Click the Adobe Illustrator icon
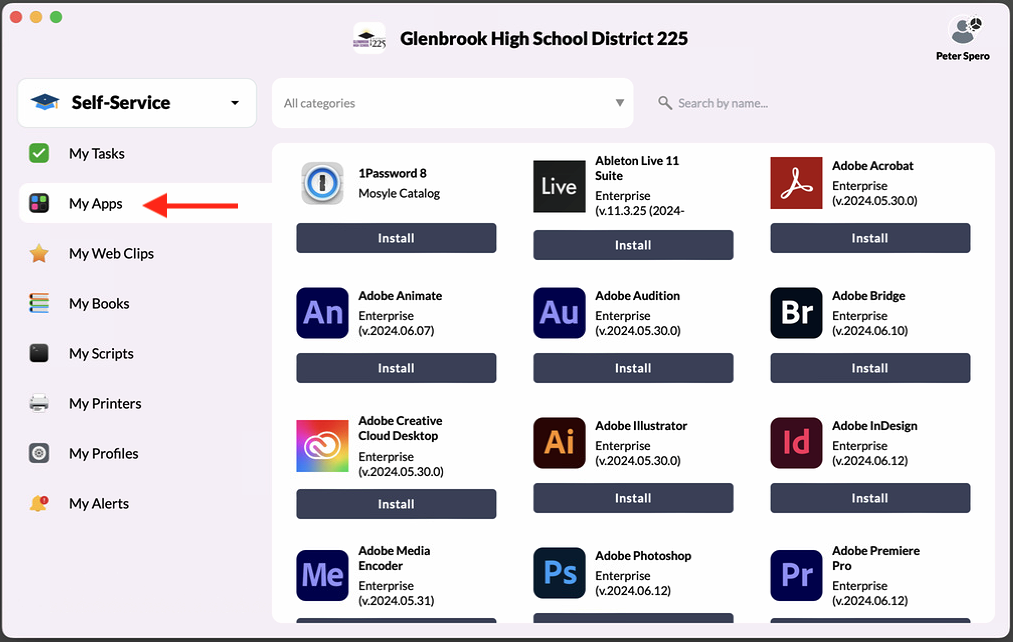 coord(559,442)
